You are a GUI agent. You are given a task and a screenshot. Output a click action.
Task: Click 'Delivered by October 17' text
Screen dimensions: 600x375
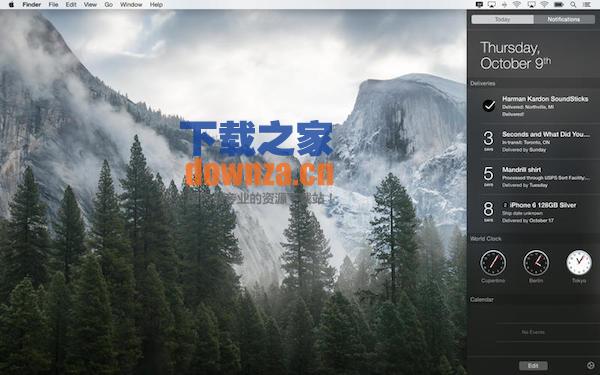point(528,220)
